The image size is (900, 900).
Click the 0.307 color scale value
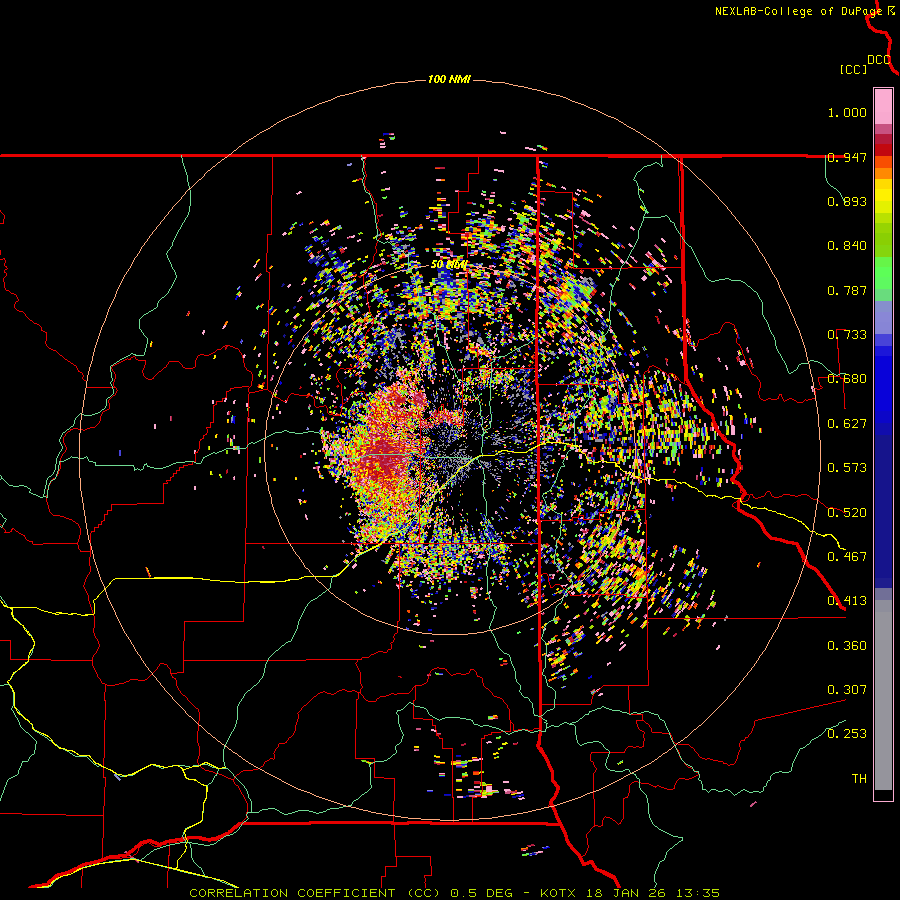(x=847, y=690)
